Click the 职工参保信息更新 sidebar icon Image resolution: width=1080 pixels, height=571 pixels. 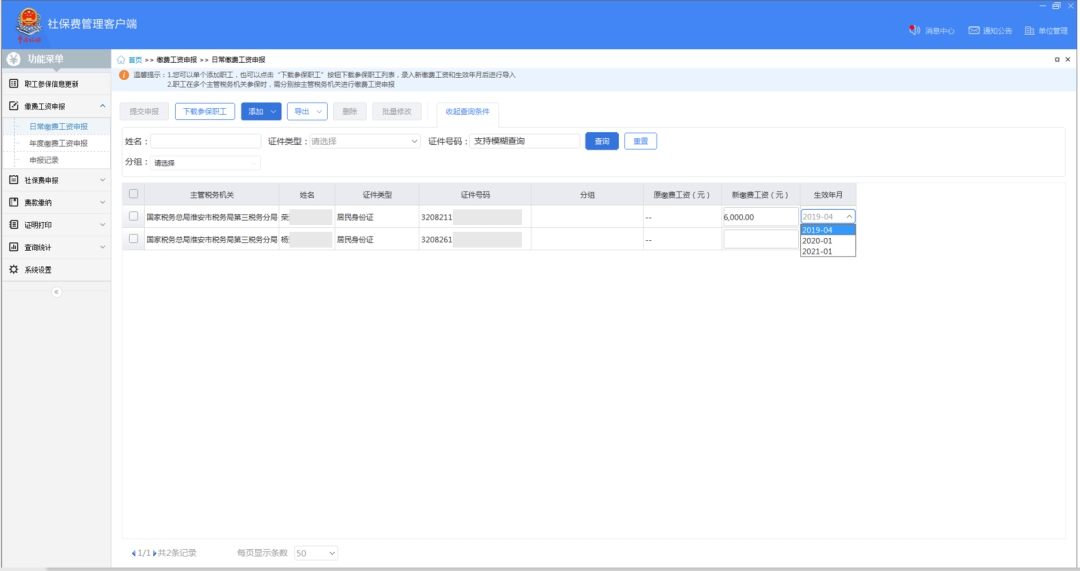tap(14, 84)
